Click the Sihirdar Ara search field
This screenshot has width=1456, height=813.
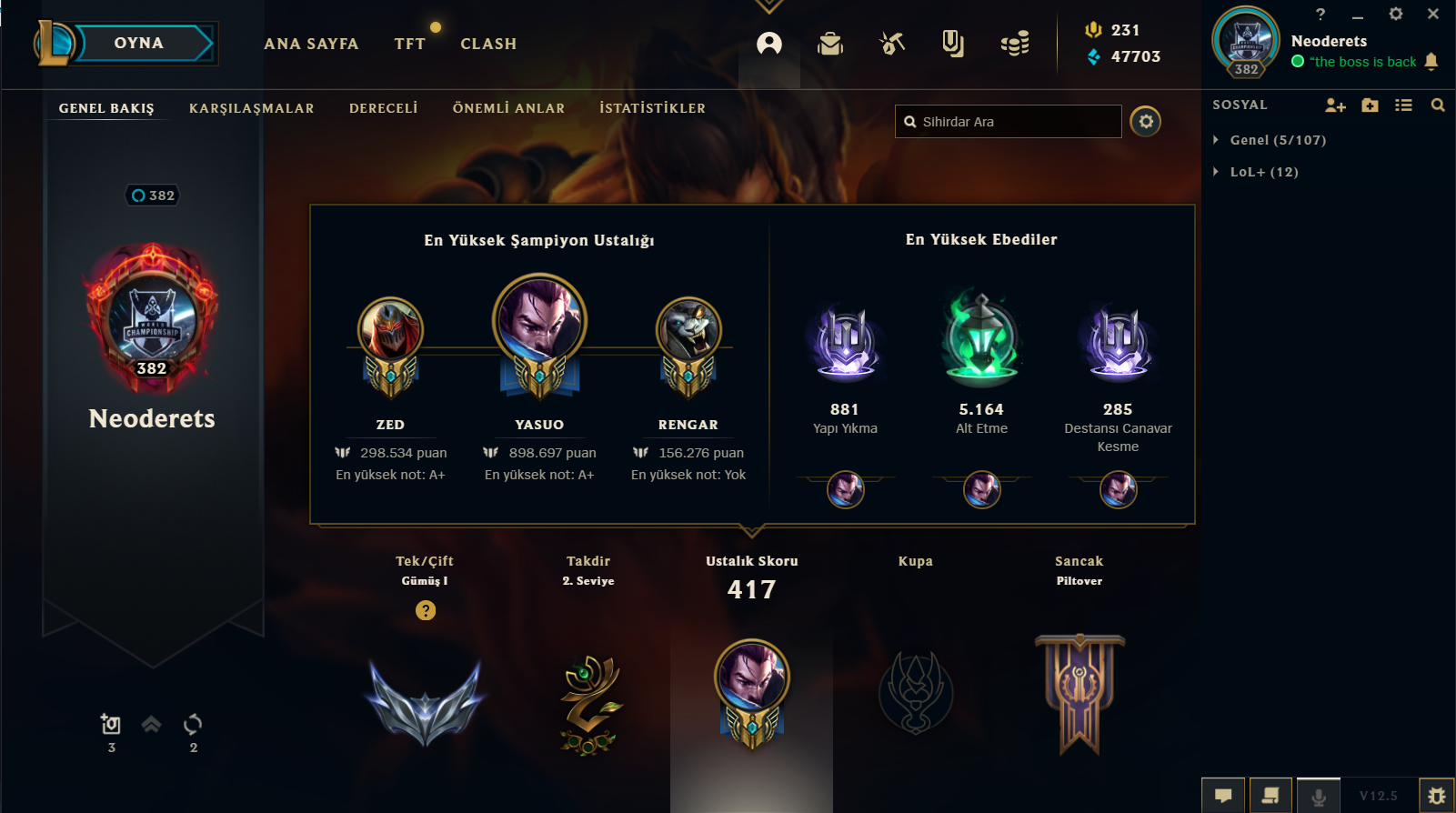click(1009, 122)
